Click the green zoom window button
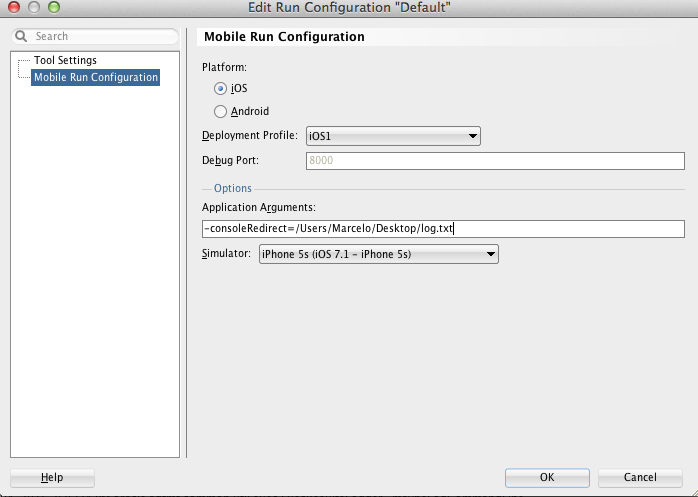 pyautogui.click(x=54, y=7)
